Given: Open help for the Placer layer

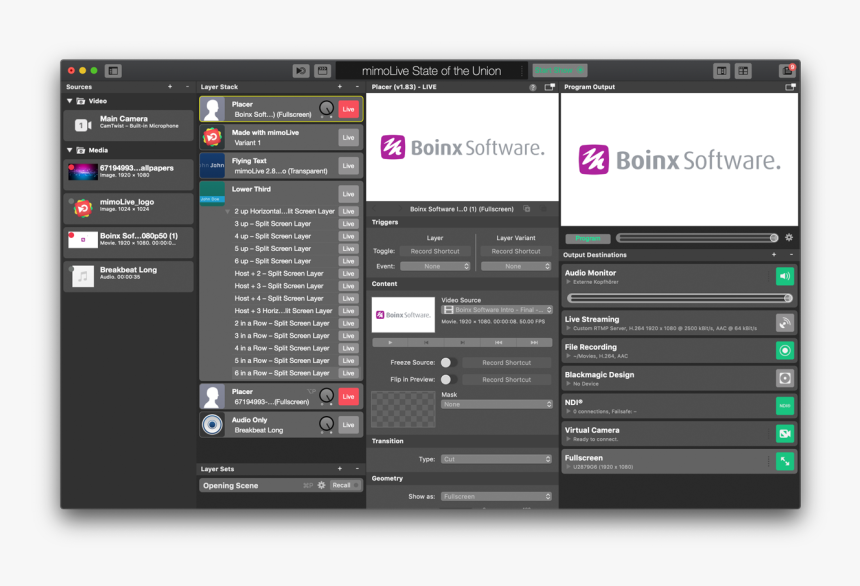Looking at the screenshot, I should coord(533,87).
